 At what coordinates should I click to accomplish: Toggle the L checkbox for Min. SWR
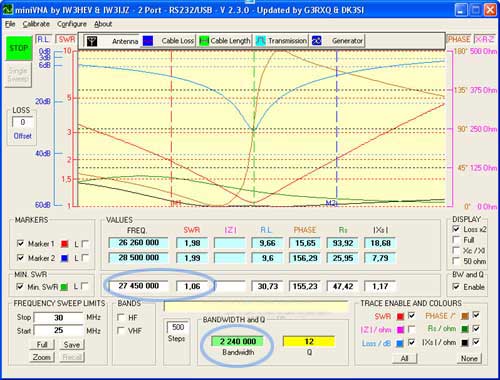coord(84,286)
